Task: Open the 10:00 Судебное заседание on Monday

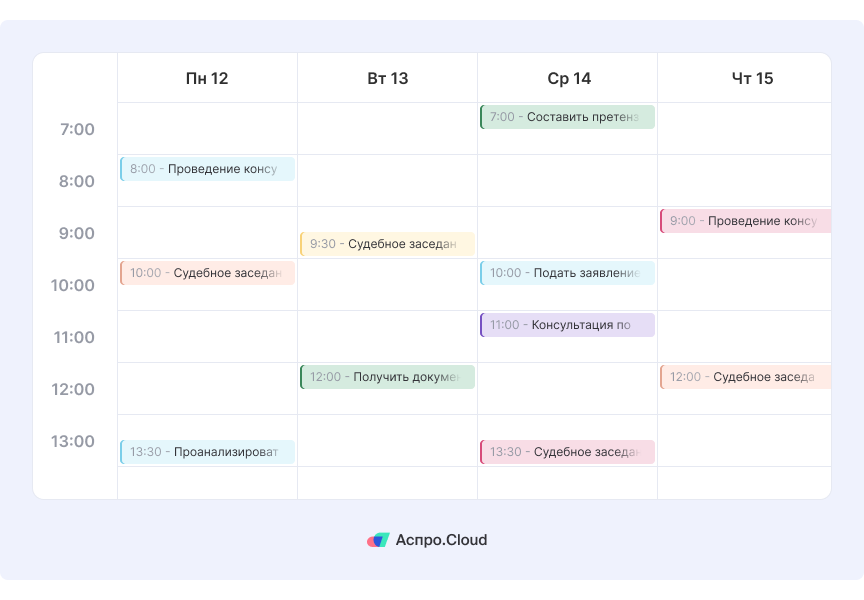Action: click(207, 272)
